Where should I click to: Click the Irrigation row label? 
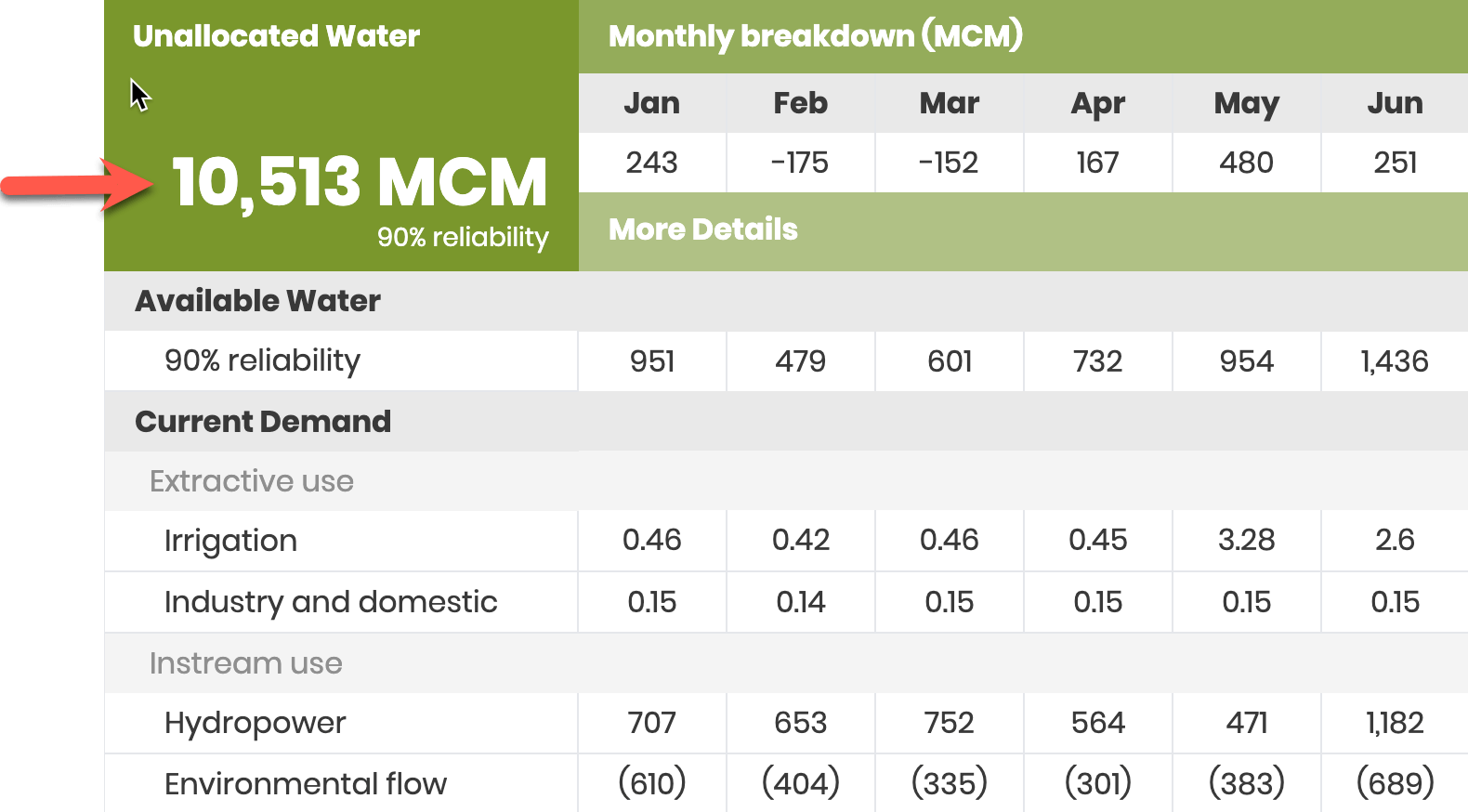(230, 540)
